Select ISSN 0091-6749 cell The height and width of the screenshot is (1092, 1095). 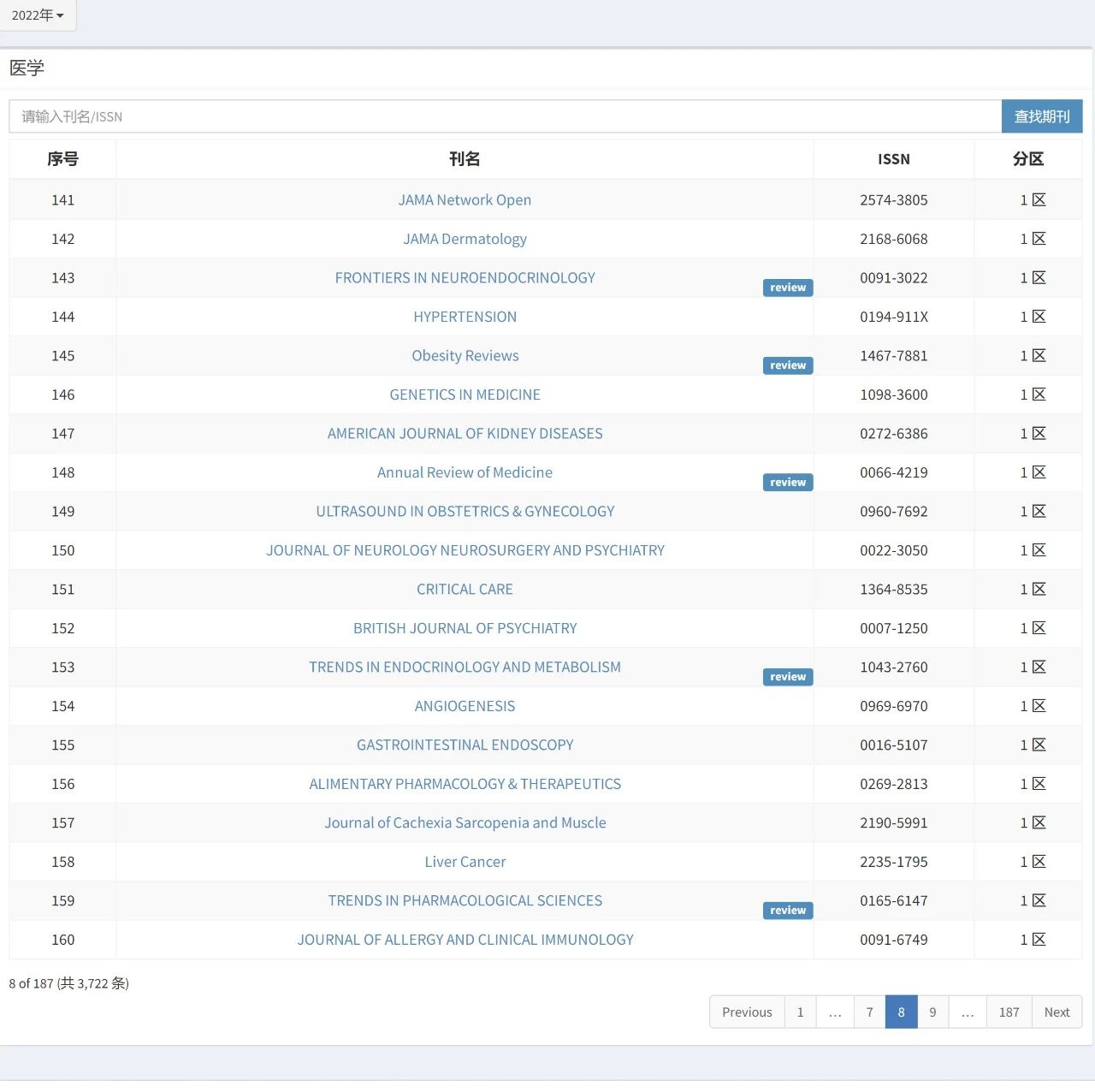coord(894,940)
